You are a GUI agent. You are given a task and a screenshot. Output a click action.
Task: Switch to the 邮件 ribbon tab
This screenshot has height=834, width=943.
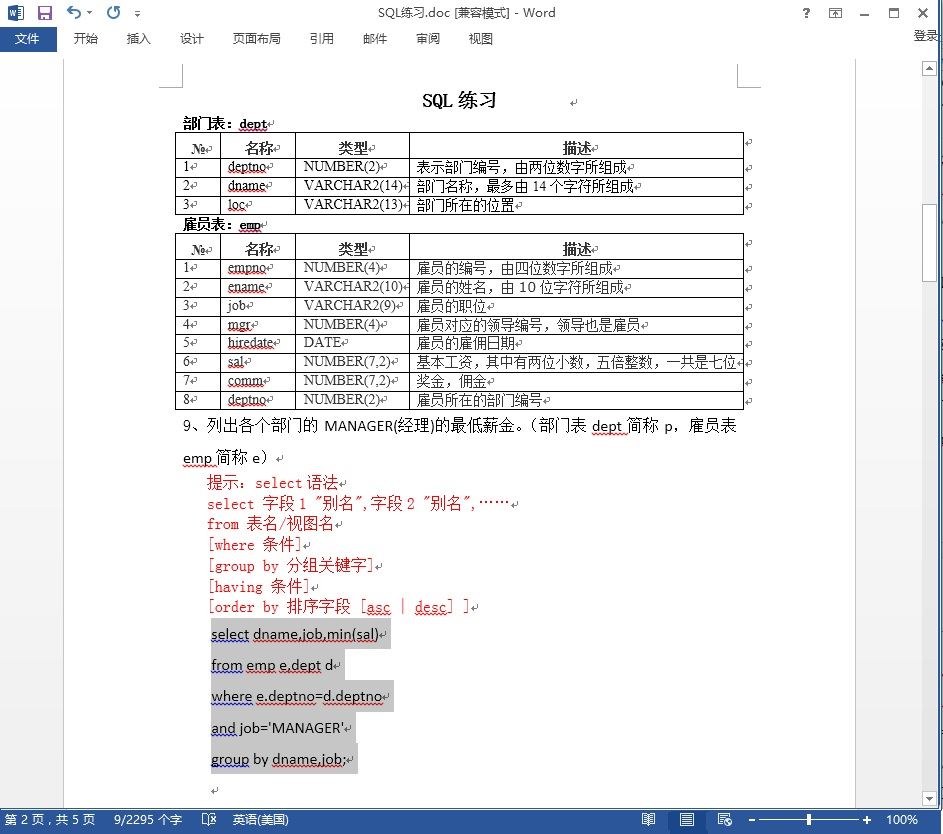(x=375, y=39)
